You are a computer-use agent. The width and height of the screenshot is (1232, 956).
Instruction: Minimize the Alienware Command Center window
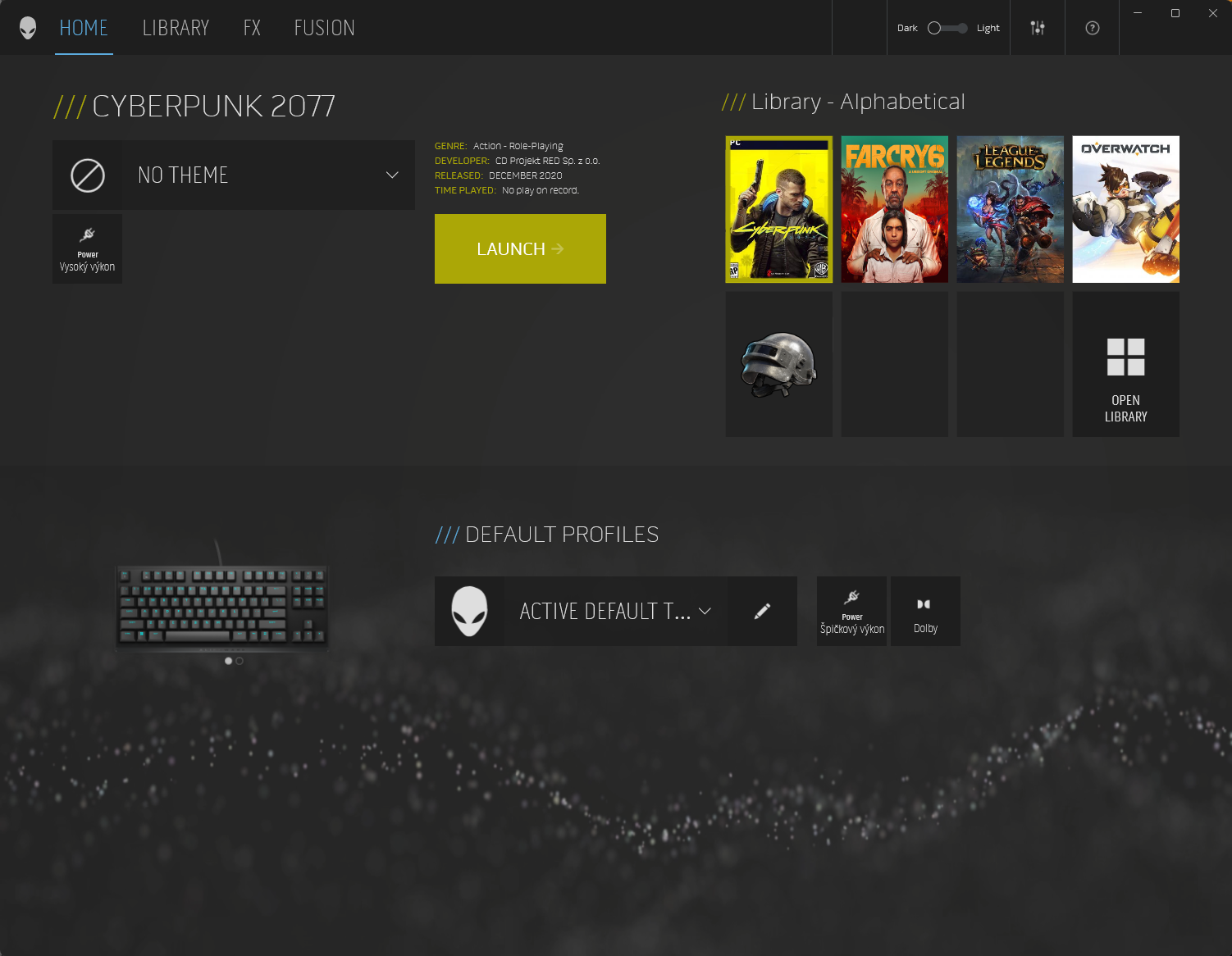[x=1138, y=13]
